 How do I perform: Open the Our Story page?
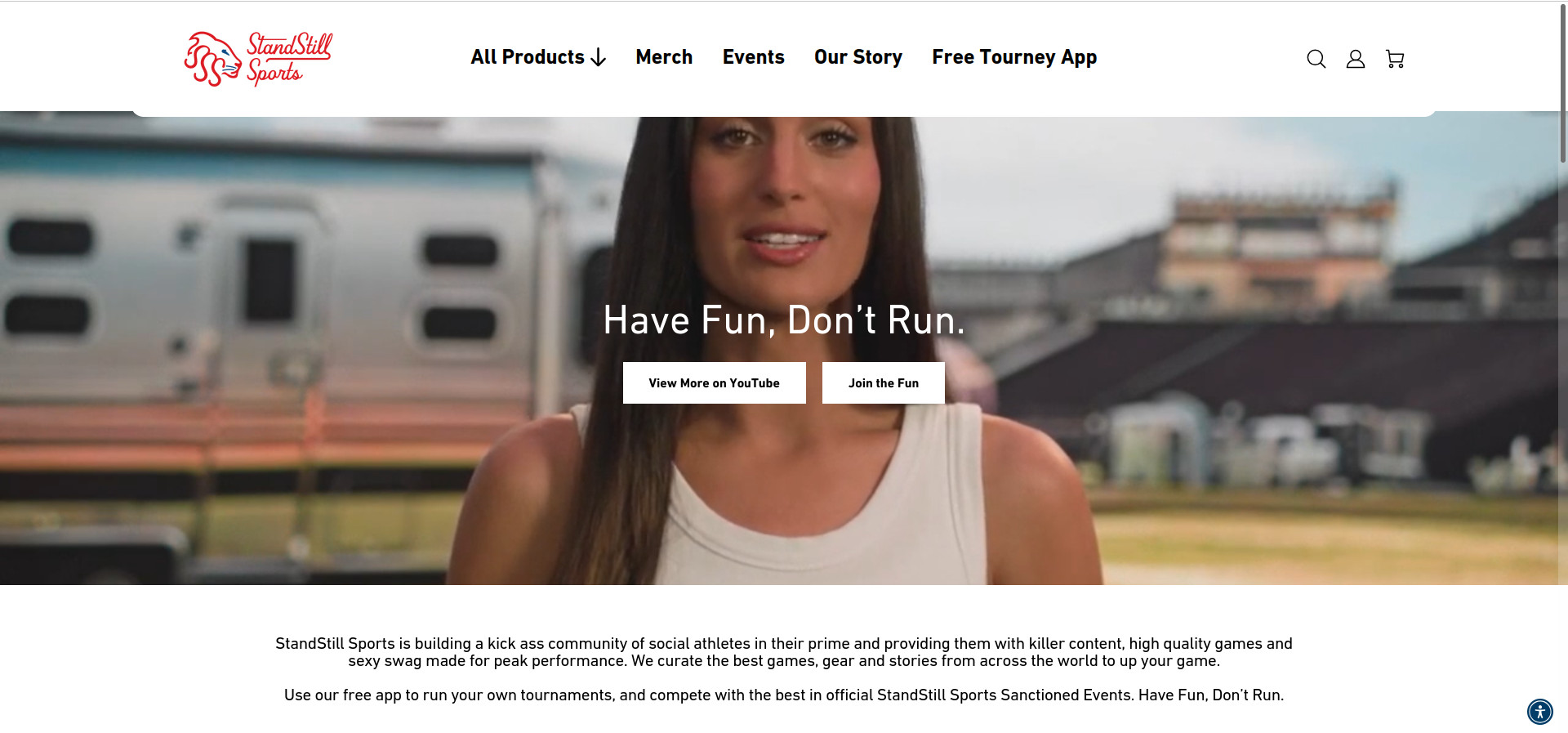[x=857, y=57]
